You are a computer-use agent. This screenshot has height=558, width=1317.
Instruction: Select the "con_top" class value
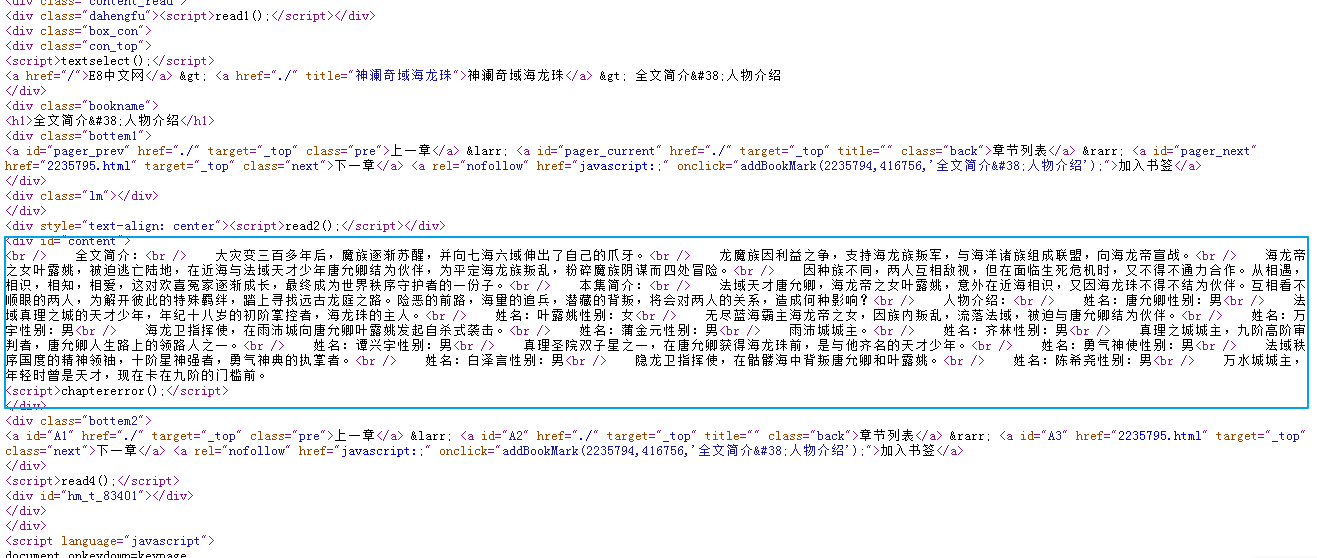pos(113,46)
